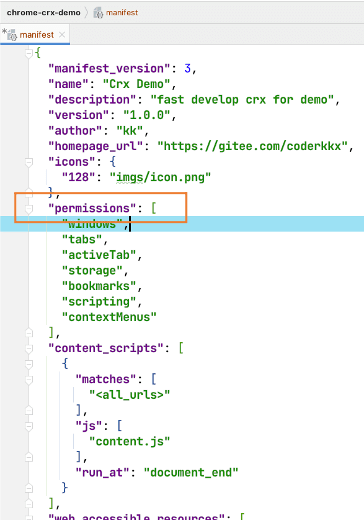Click fold end marker of content script object
This screenshot has height=520, width=364.
point(29,488)
